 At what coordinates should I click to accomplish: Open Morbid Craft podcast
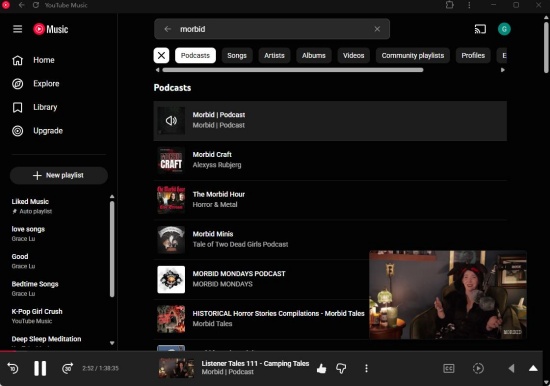330,160
